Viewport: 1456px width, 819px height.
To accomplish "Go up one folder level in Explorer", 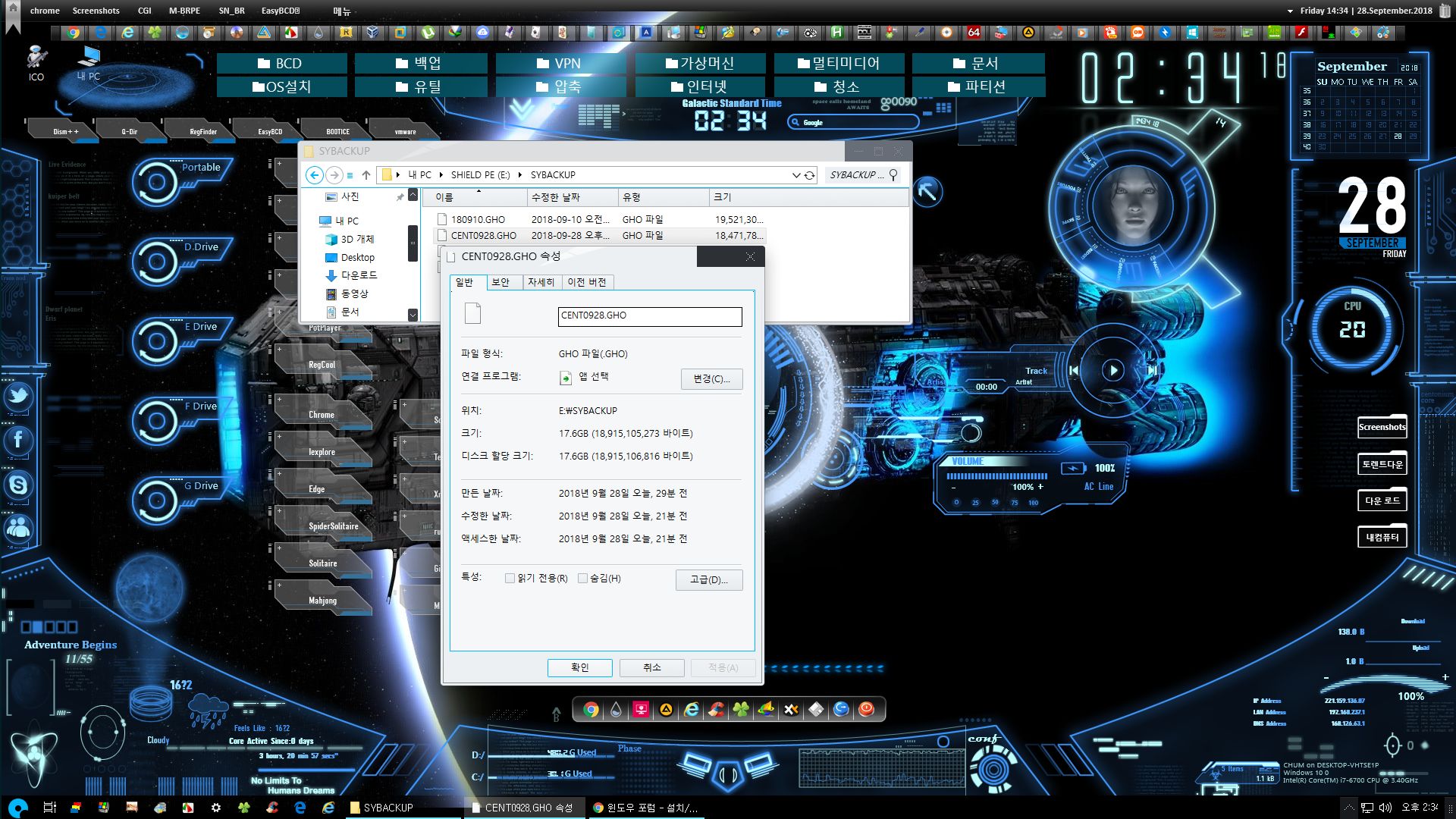I will click(366, 175).
